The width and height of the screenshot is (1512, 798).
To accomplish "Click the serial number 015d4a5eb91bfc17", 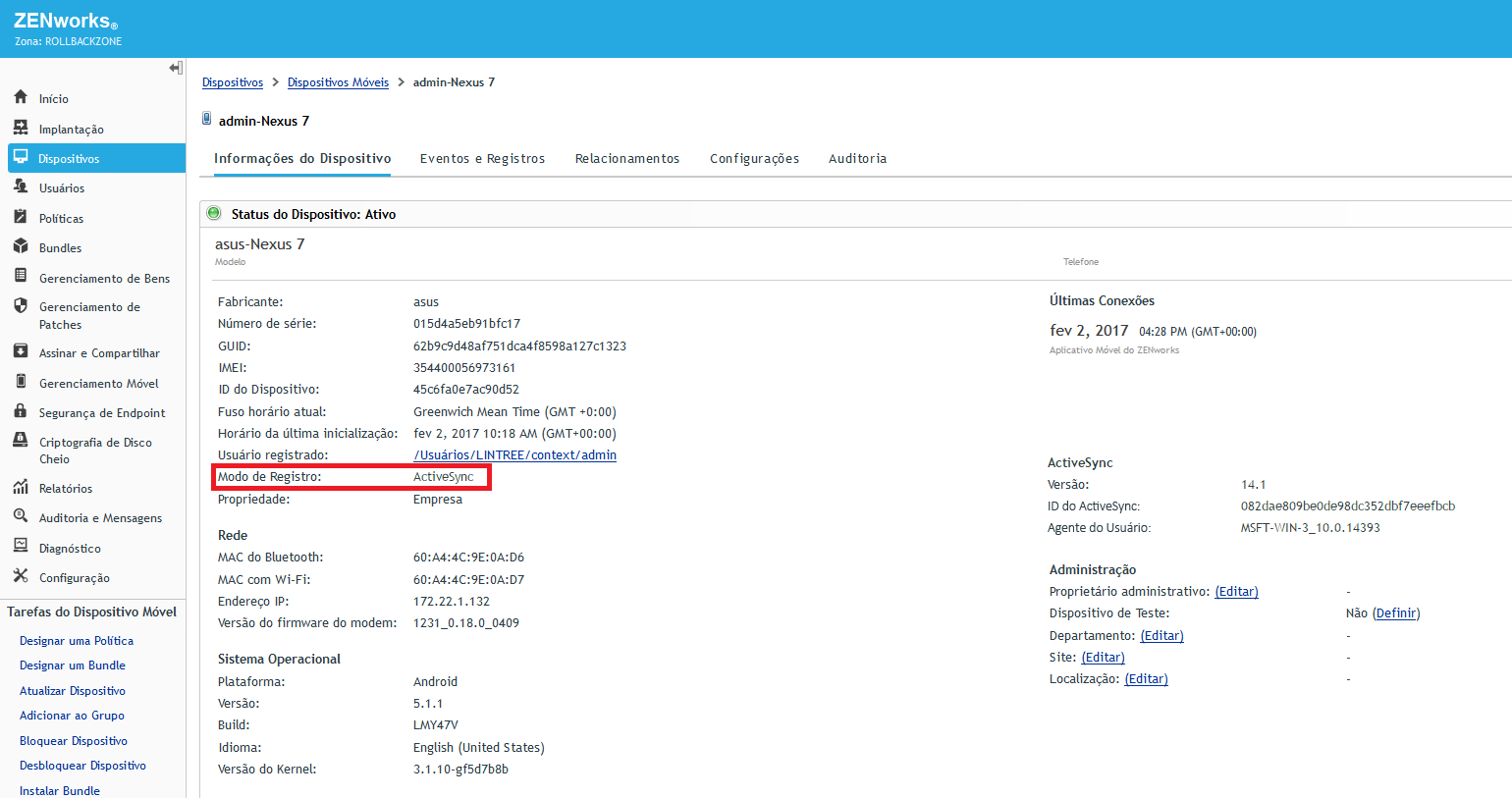I will [466, 324].
